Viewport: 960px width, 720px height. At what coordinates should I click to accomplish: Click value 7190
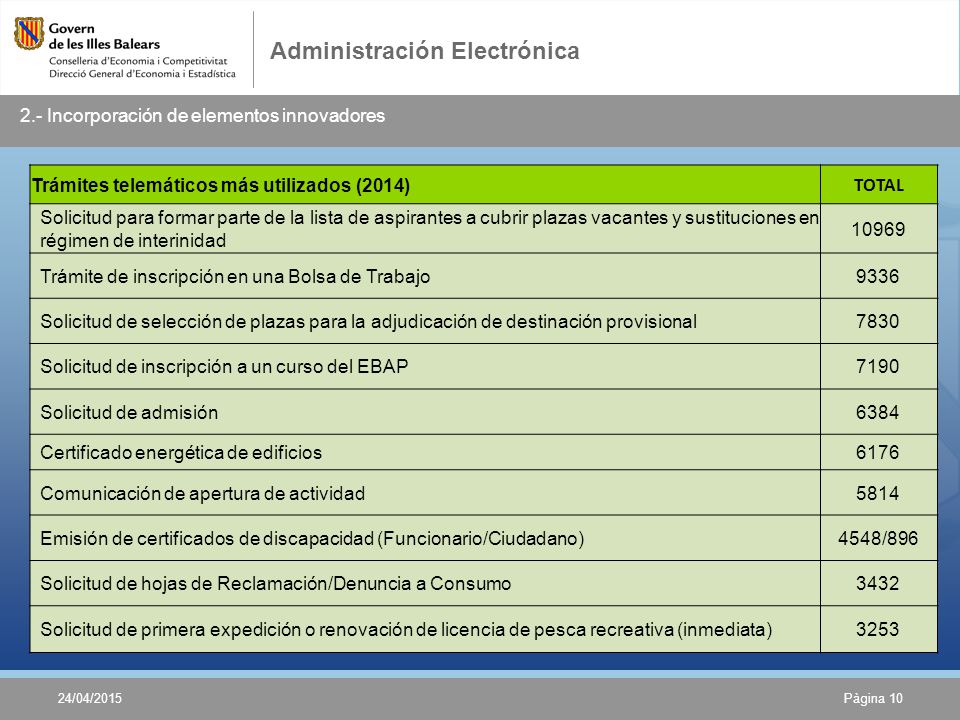pos(877,366)
